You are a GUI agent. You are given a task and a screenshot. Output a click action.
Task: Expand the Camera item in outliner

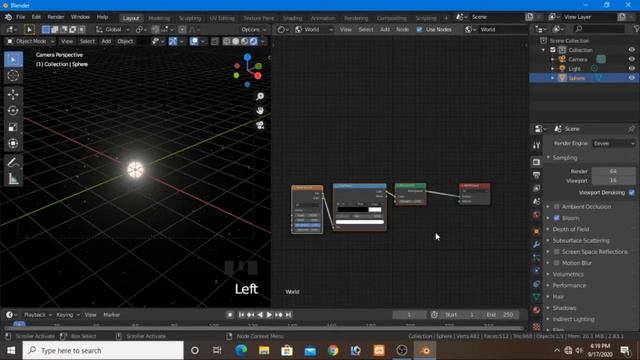point(553,60)
